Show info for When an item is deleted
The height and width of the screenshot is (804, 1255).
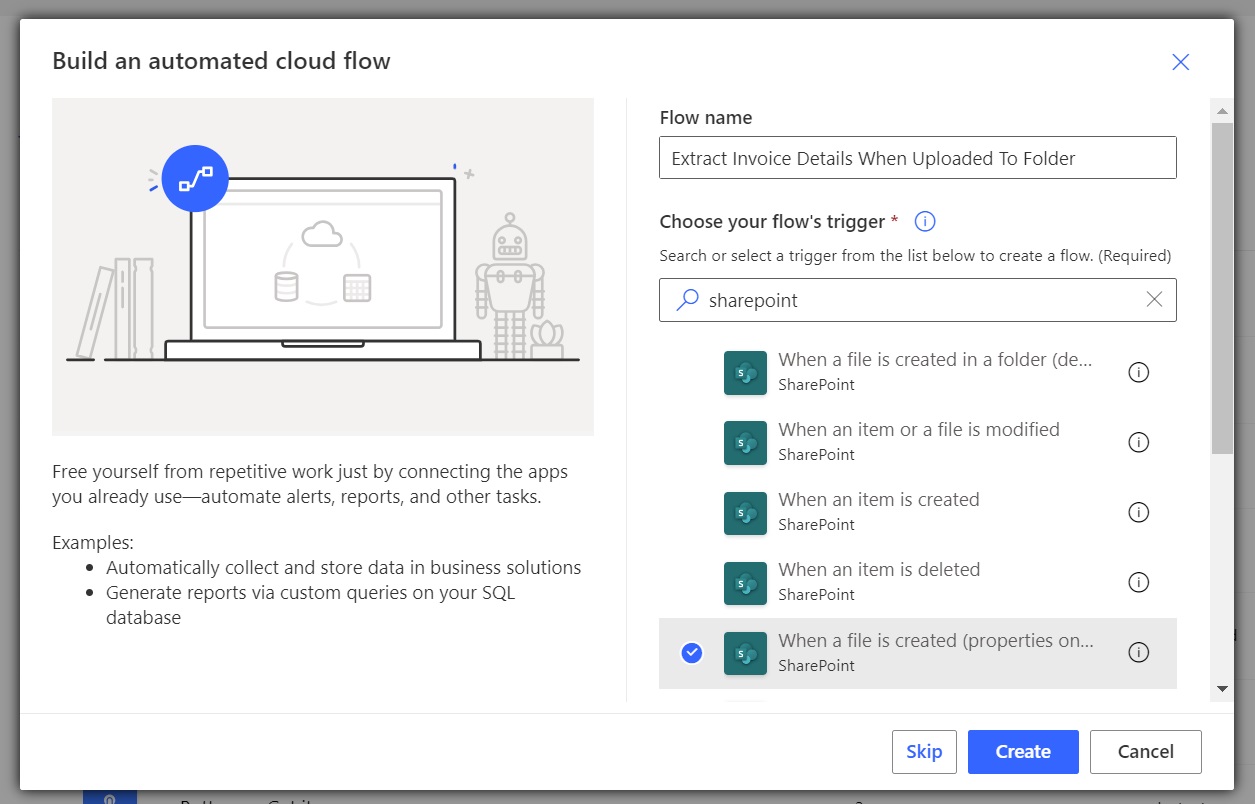pos(1138,582)
